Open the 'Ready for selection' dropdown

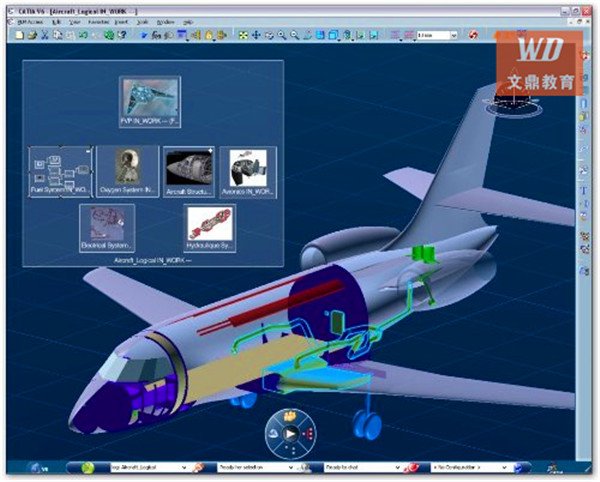click(x=291, y=467)
